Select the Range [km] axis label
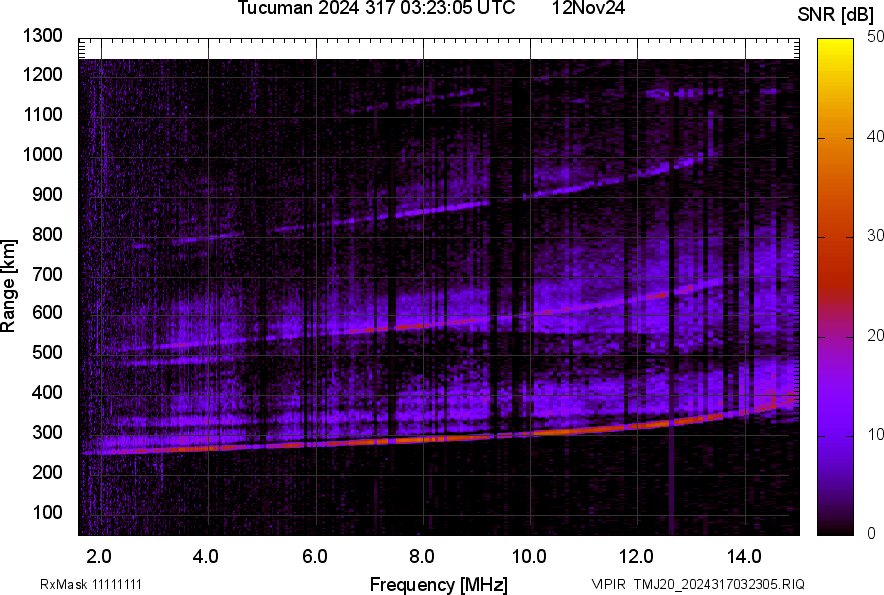 9,285
